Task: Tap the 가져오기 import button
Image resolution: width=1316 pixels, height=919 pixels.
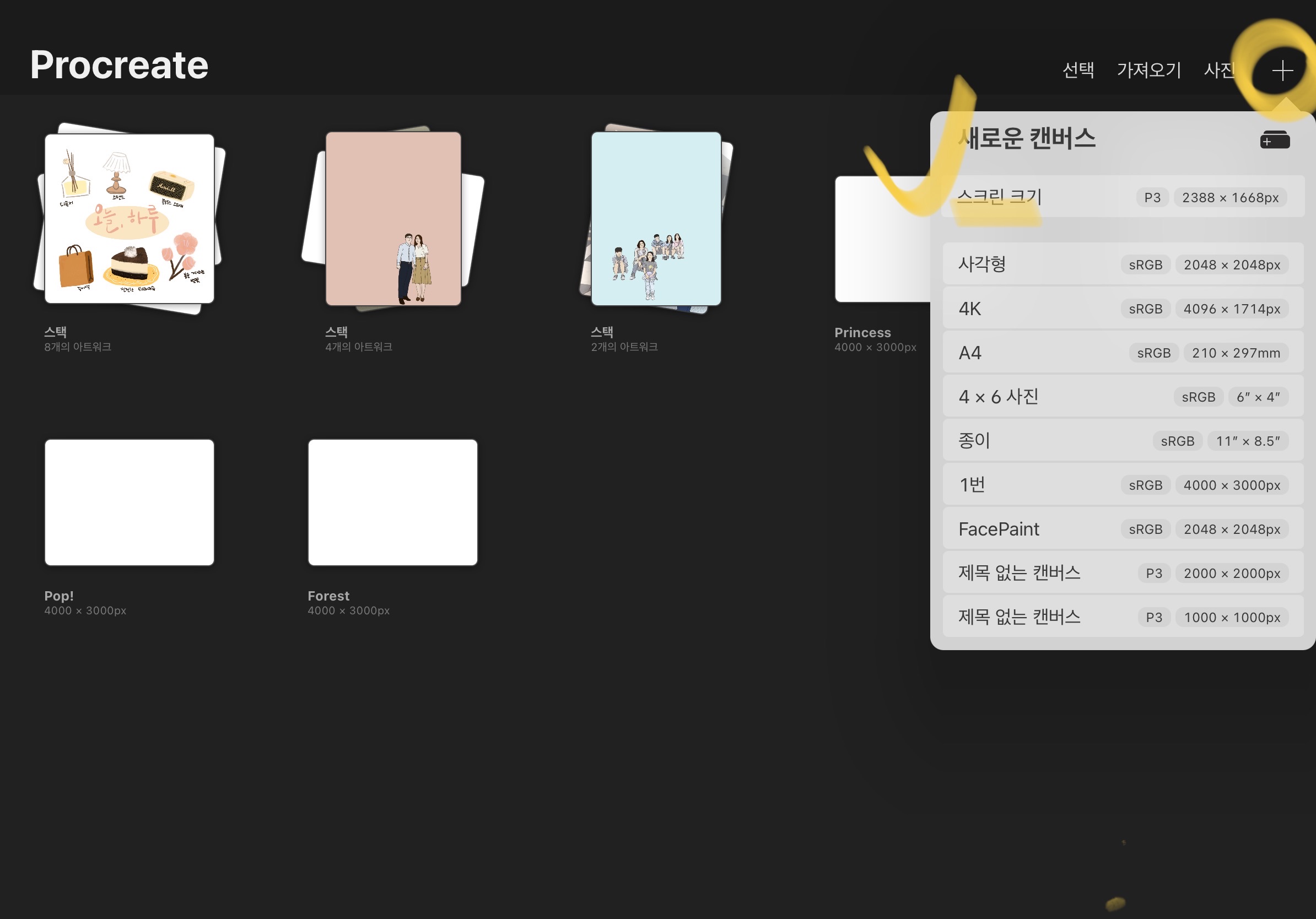Action: coord(1148,70)
